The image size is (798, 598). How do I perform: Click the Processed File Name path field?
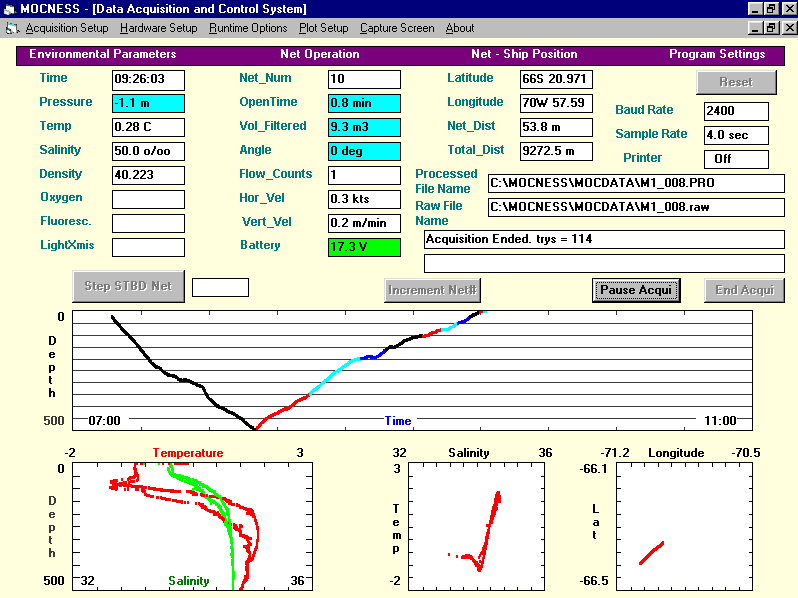[x=636, y=183]
